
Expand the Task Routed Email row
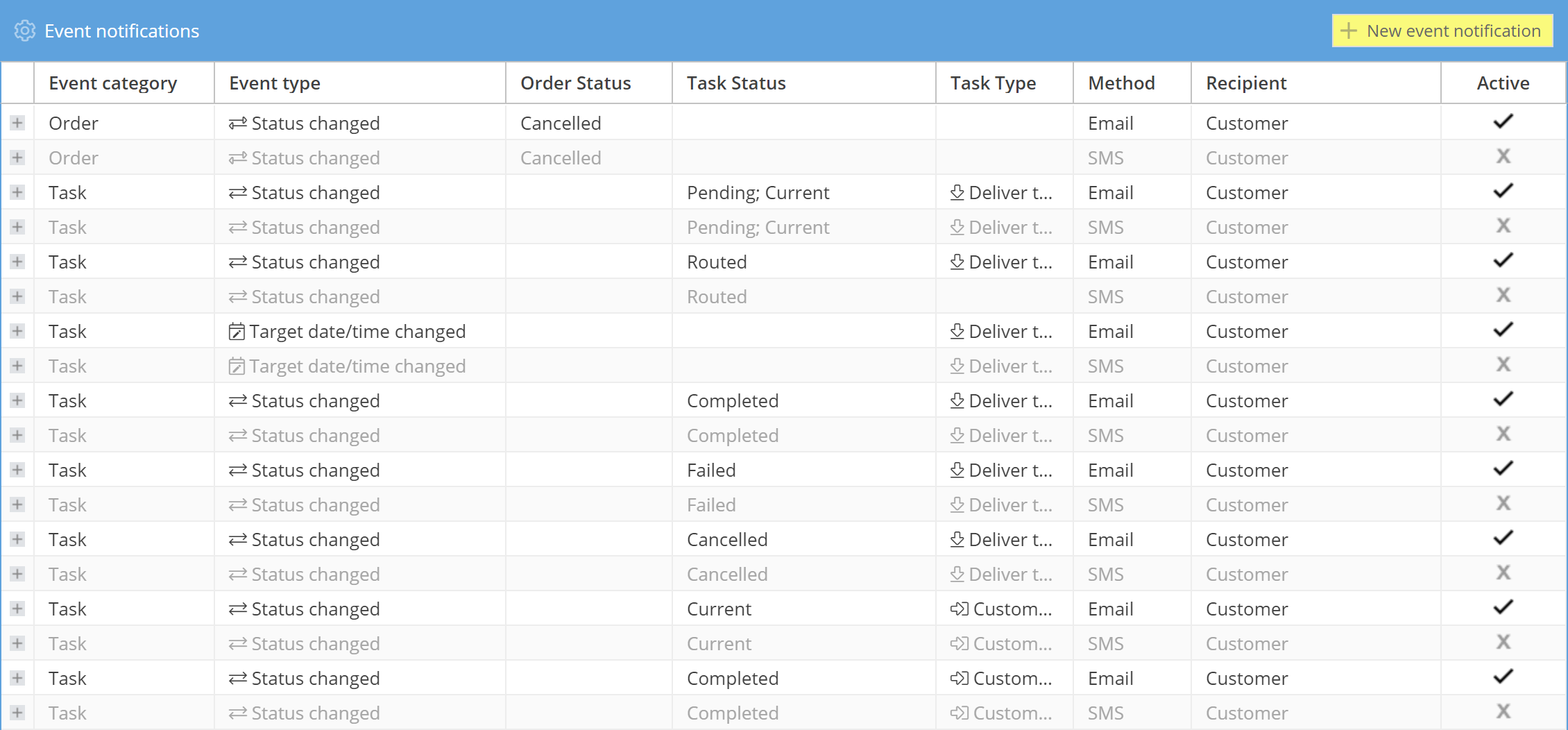(x=17, y=262)
